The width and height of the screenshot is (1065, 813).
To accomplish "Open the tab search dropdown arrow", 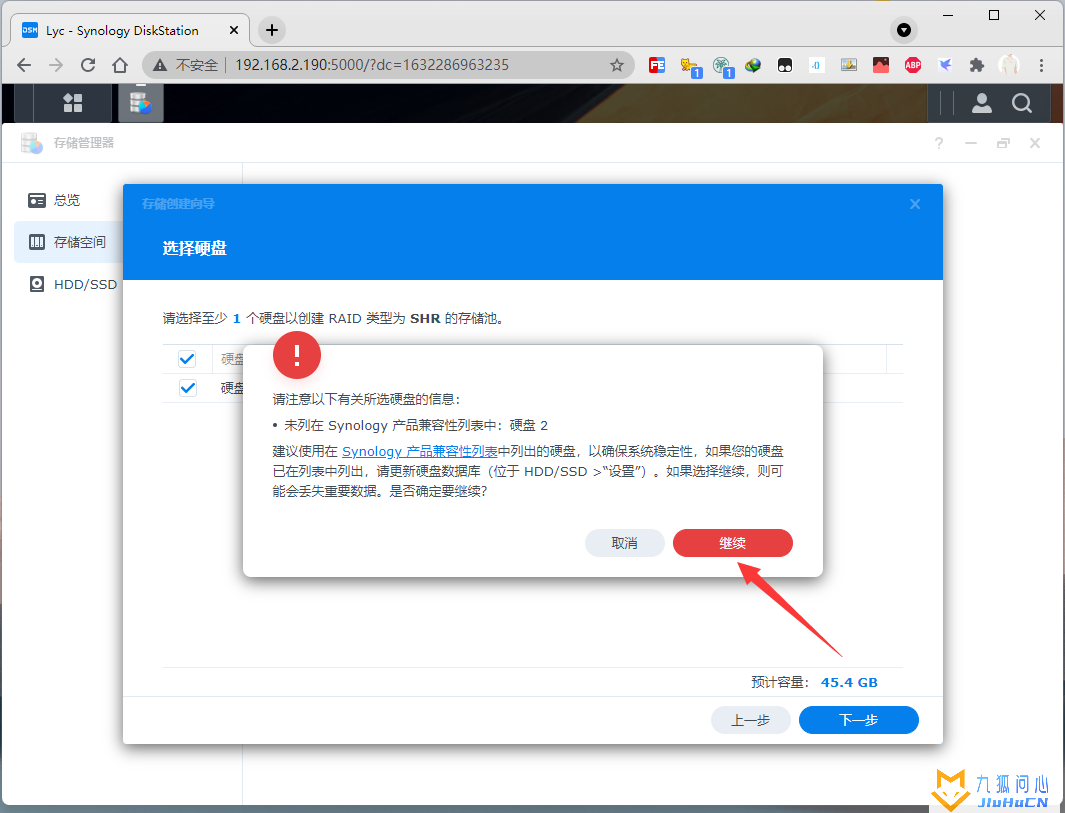I will tap(903, 30).
